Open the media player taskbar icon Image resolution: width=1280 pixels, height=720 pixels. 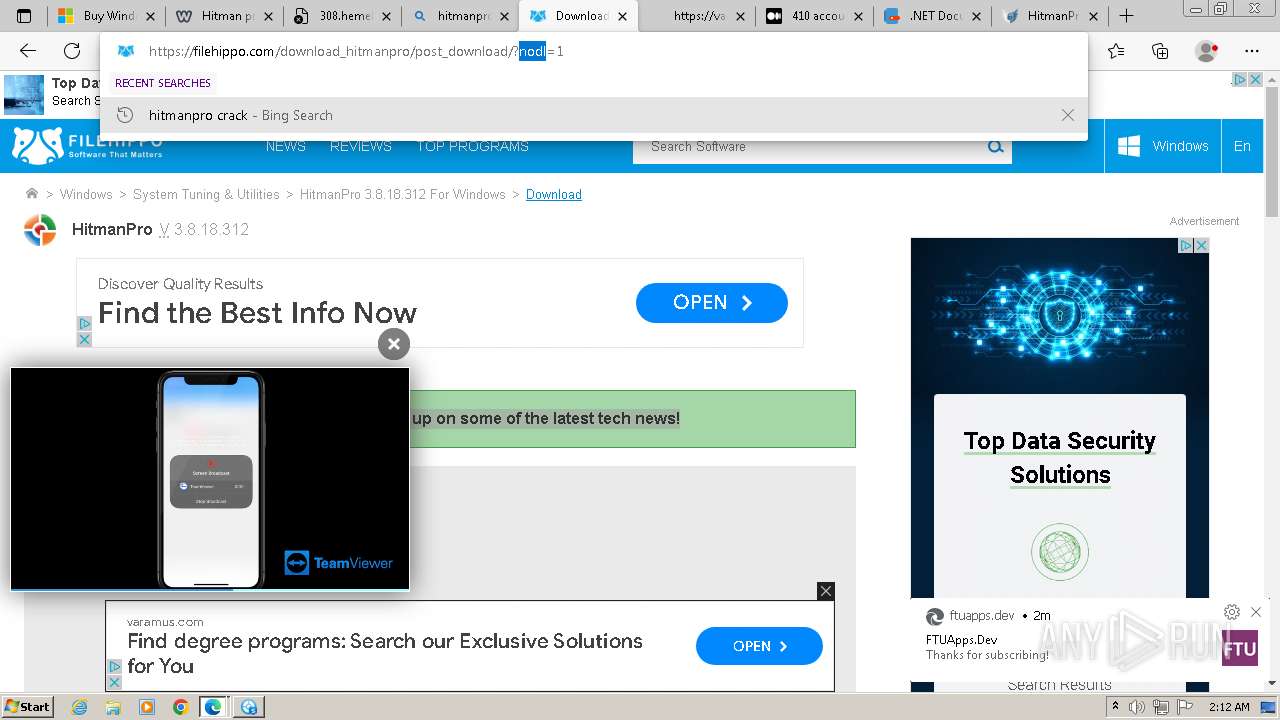pyautogui.click(x=147, y=707)
